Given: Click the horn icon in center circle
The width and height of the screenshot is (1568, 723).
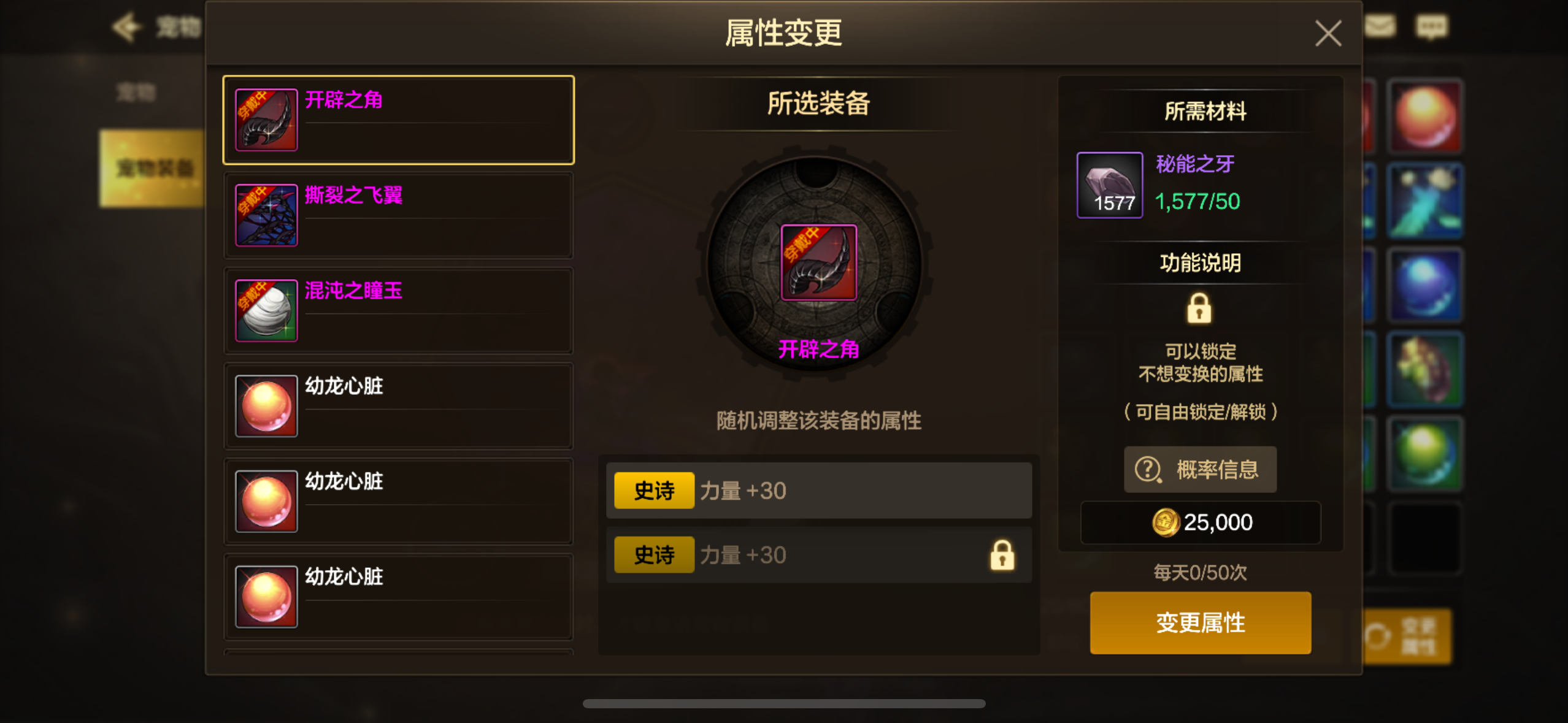Looking at the screenshot, I should click(818, 262).
